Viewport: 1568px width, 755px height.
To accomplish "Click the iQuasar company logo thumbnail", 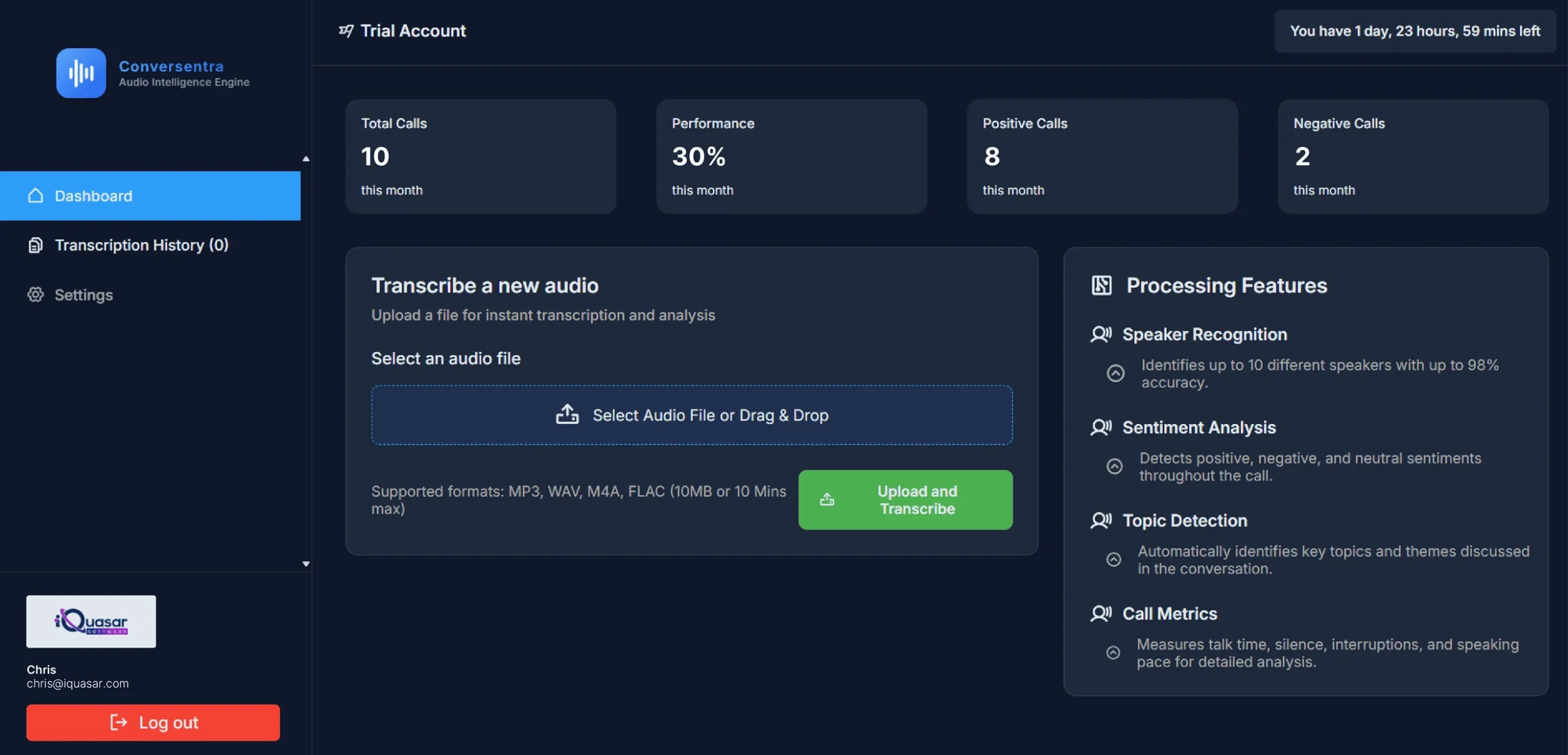I will pos(91,621).
